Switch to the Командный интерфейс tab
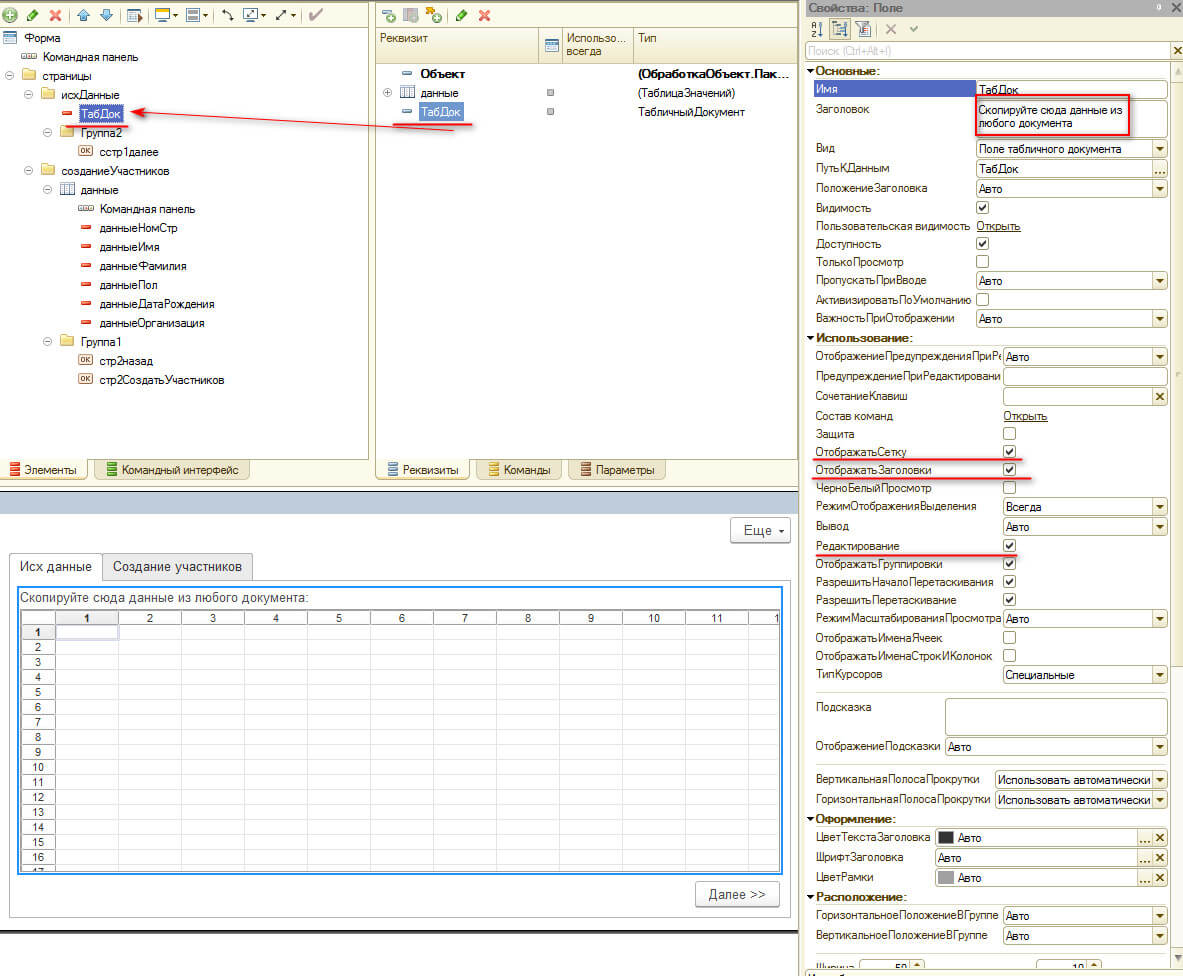 point(171,470)
